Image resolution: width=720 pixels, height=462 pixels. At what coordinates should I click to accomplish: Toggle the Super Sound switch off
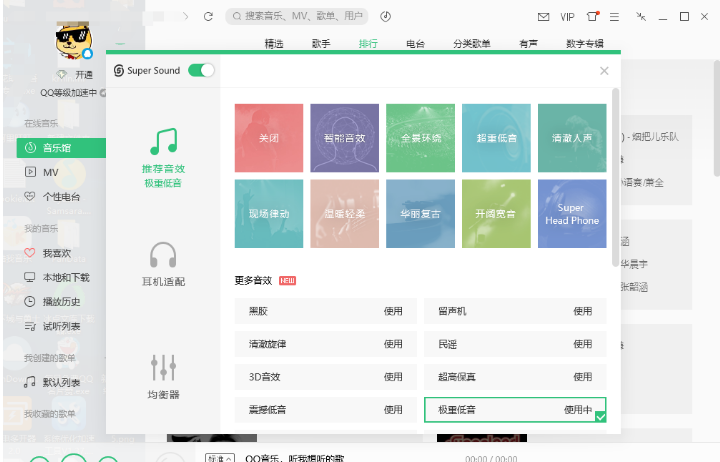click(x=201, y=70)
